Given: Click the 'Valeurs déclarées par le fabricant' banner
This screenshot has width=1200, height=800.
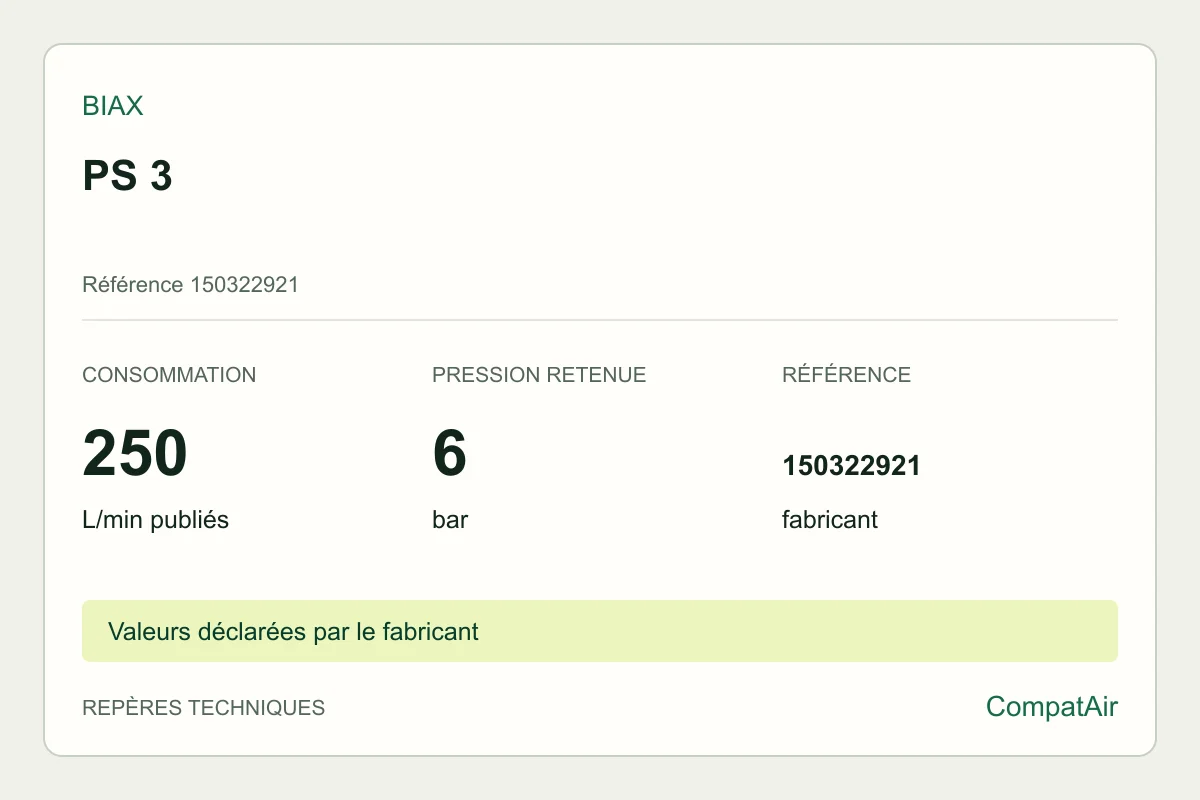Looking at the screenshot, I should point(600,631).
